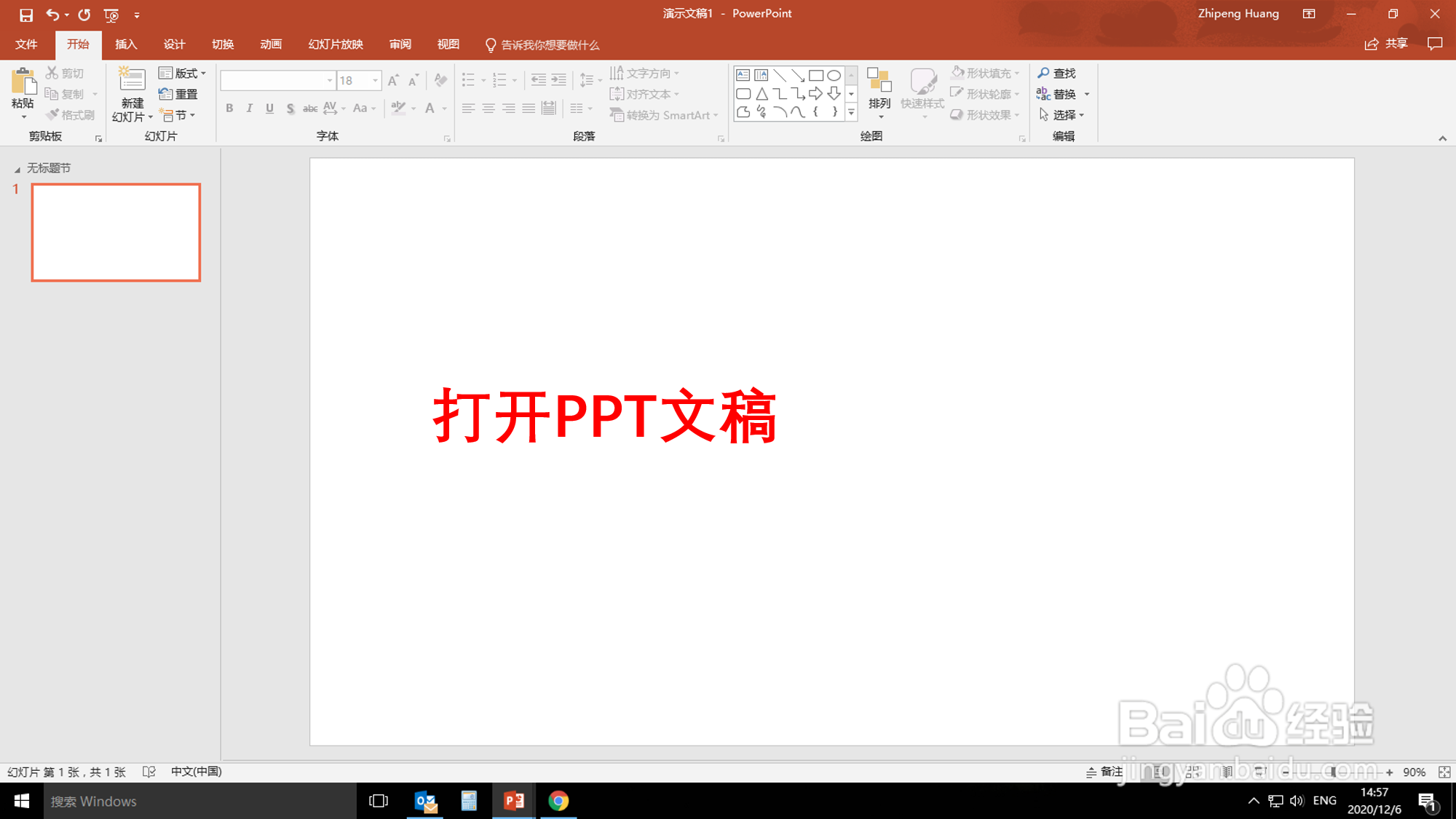Screen dimensions: 1456x819
Task: Click the Paste (粘贴) clipboard icon
Action: 23,83
